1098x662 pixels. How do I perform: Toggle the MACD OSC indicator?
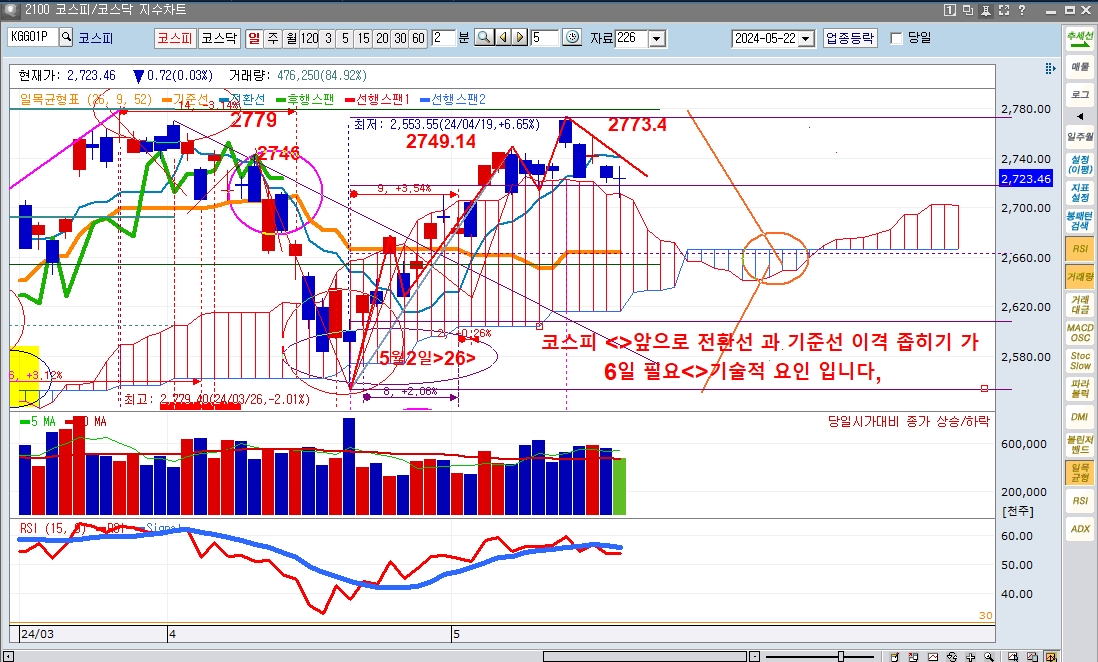(1080, 333)
